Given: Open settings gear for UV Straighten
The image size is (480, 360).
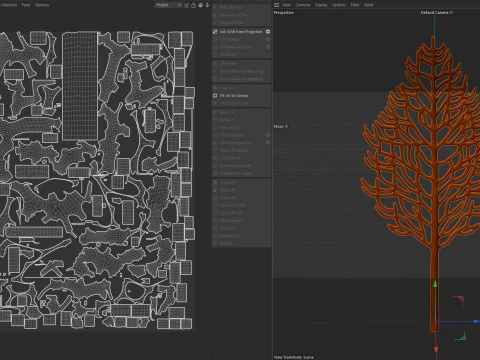Looking at the screenshot, I should pyautogui.click(x=268, y=135).
